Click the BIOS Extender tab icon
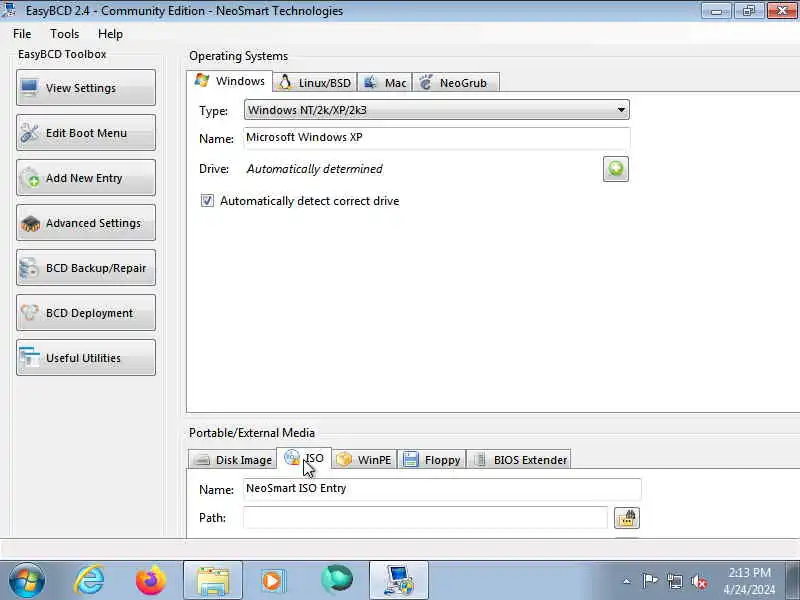Image resolution: width=800 pixels, height=600 pixels. pos(480,459)
